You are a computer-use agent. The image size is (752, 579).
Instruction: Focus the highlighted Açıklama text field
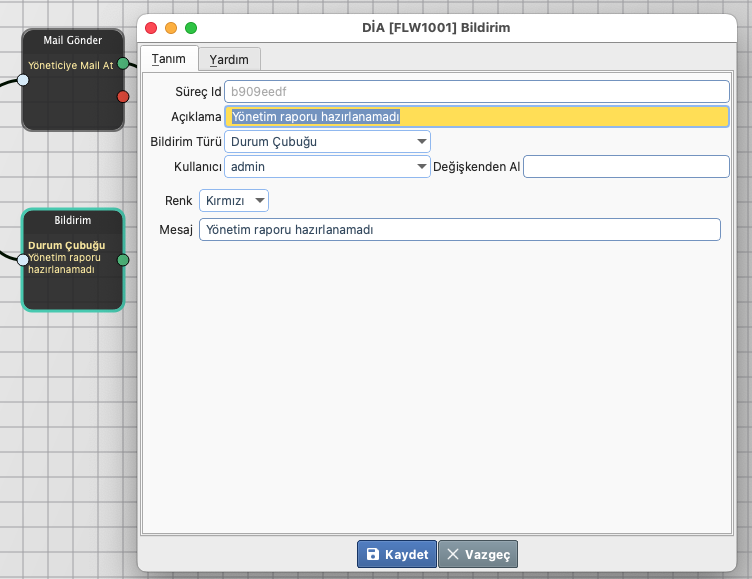(x=477, y=117)
